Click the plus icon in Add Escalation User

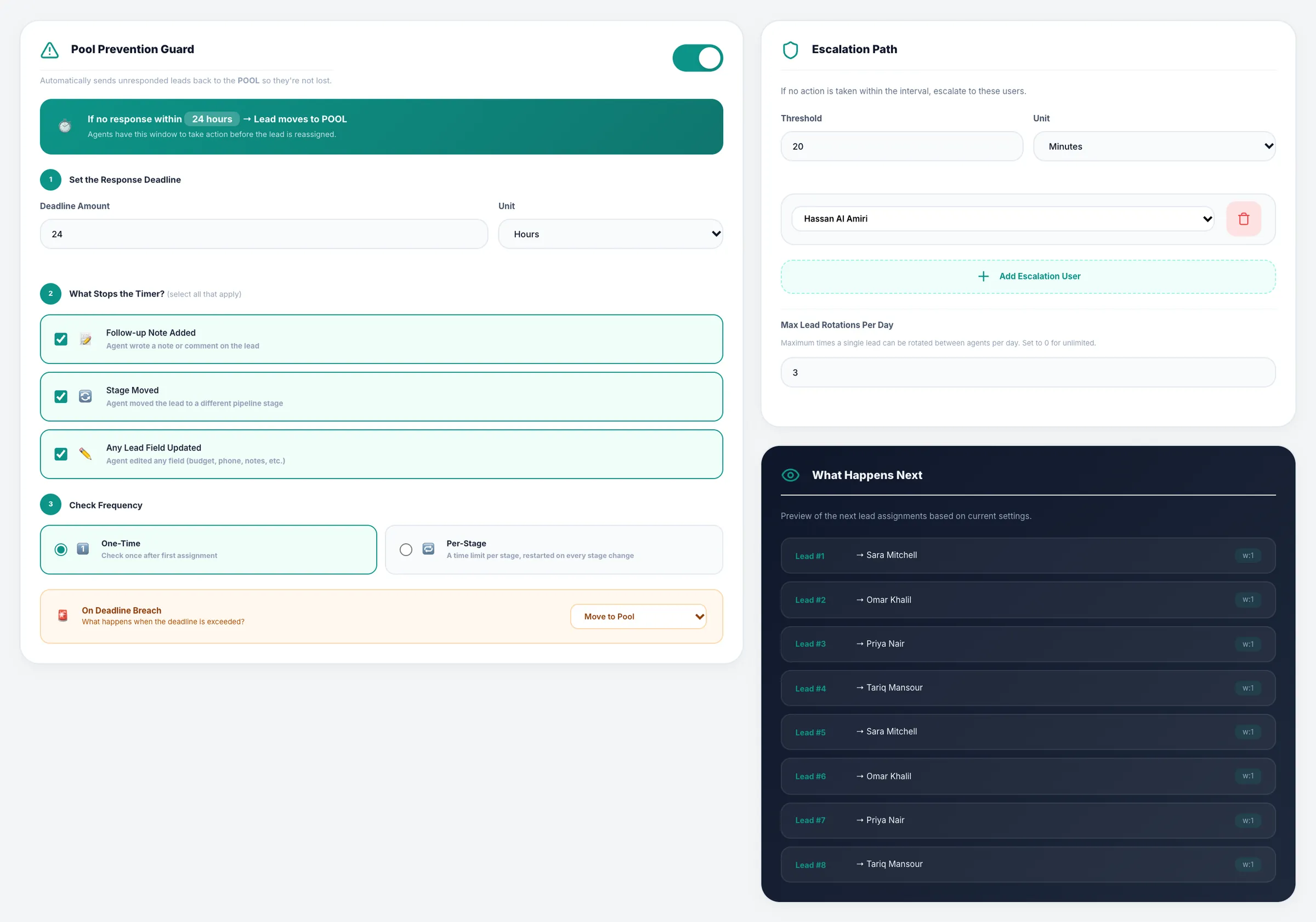point(984,276)
